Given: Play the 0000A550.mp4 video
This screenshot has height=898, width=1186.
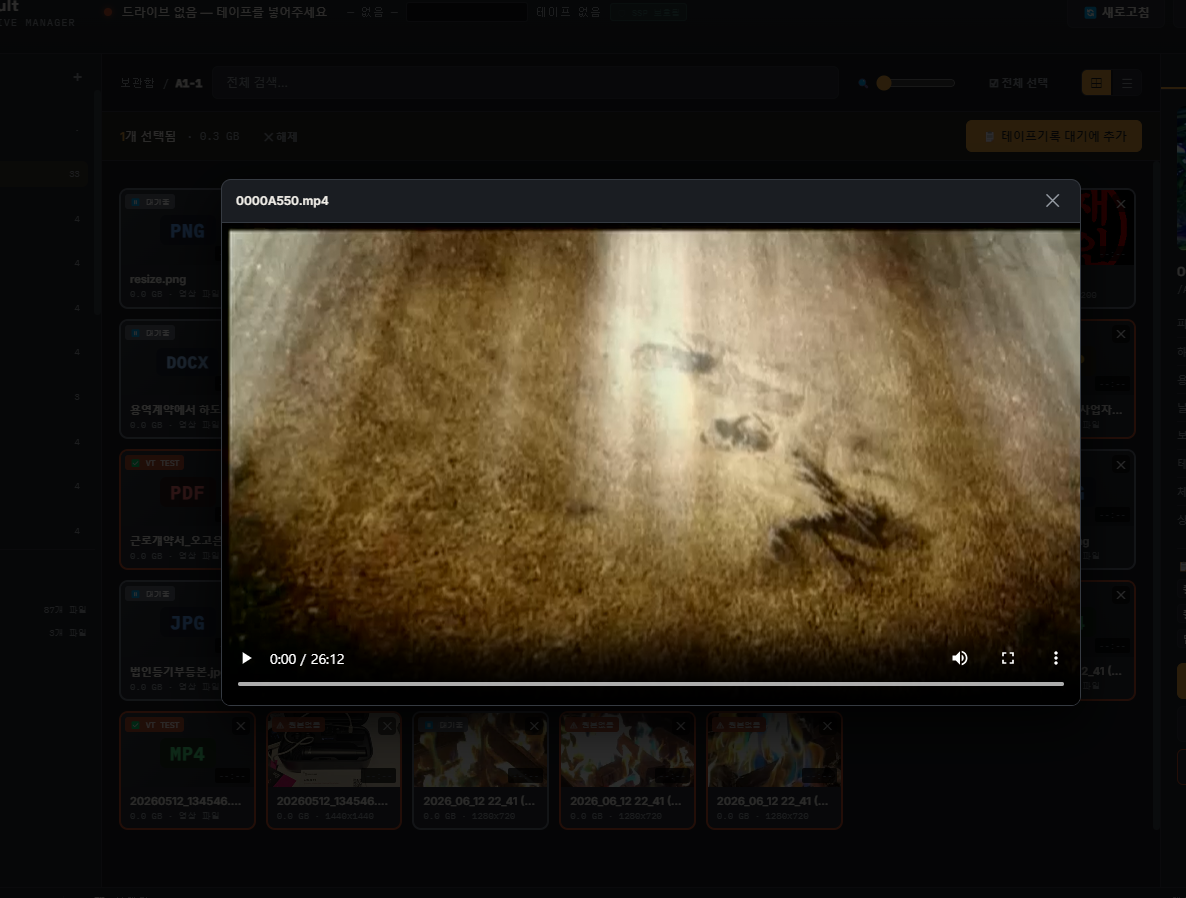Looking at the screenshot, I should pyautogui.click(x=247, y=658).
